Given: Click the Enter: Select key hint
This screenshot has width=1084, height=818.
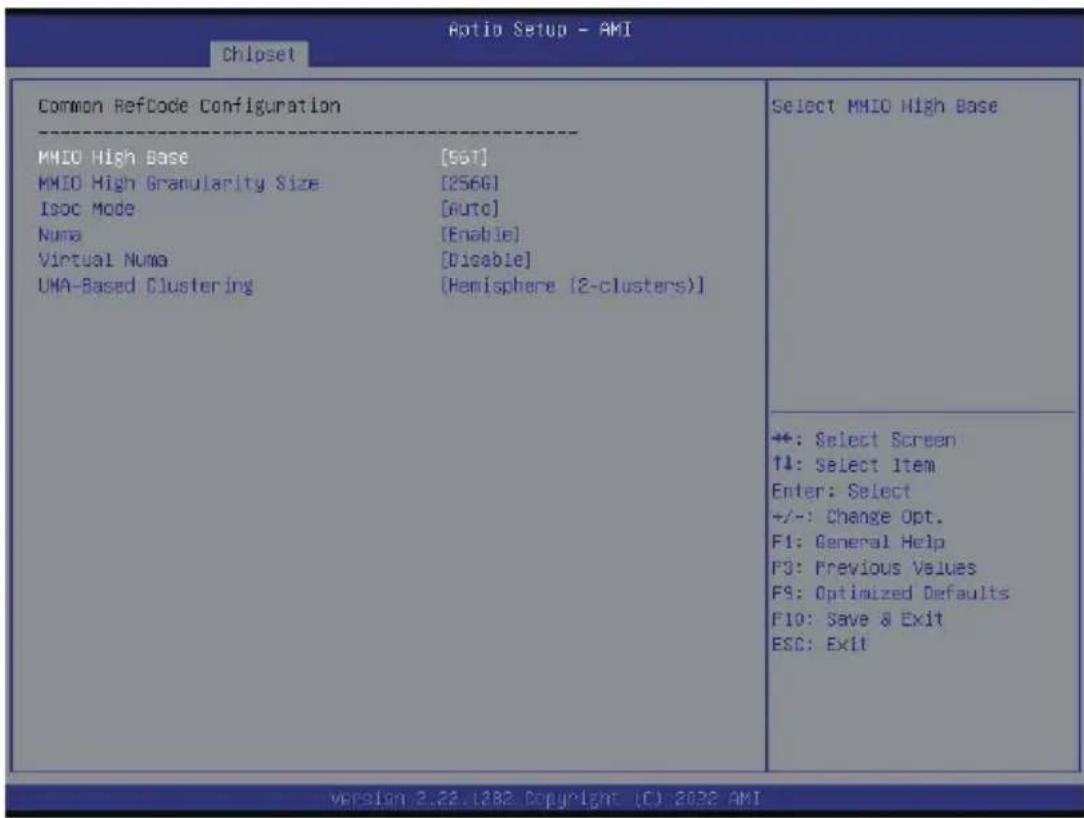Looking at the screenshot, I should (x=841, y=491).
